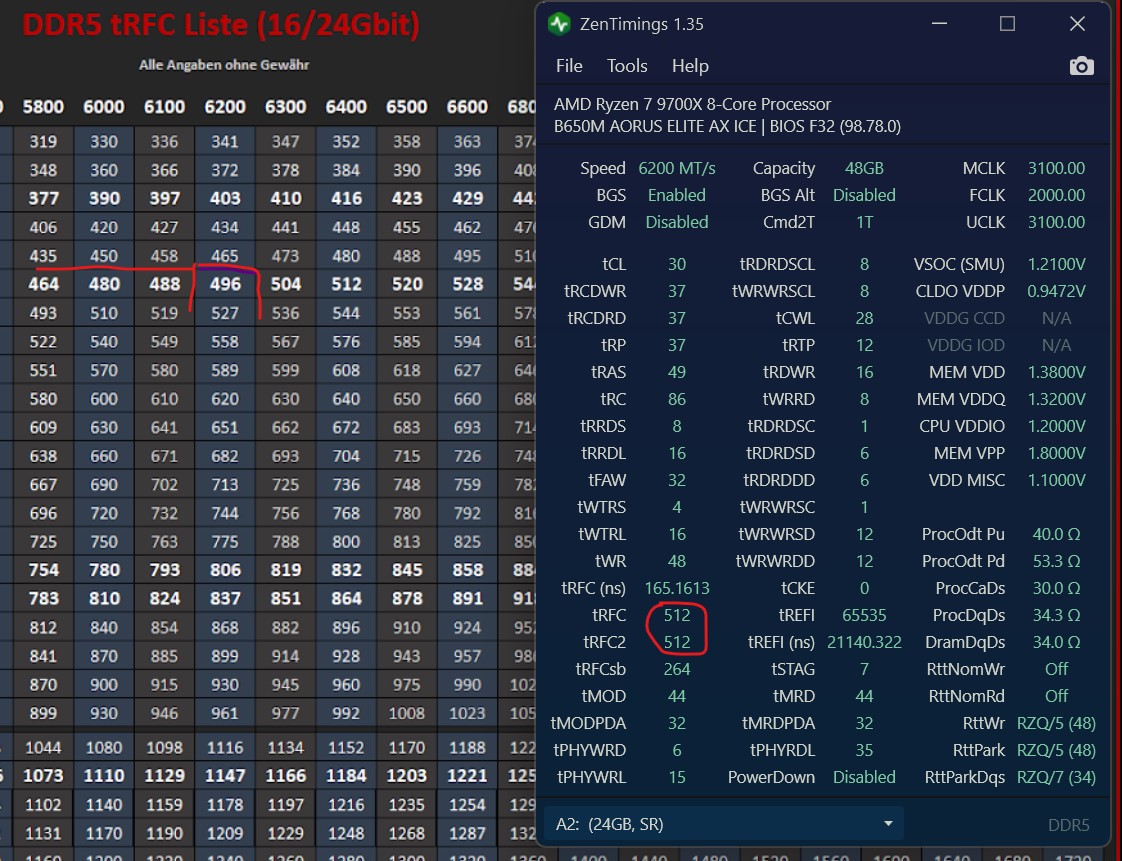The image size is (1122, 861).
Task: Minimize the ZenTimings window
Action: pyautogui.click(x=940, y=24)
